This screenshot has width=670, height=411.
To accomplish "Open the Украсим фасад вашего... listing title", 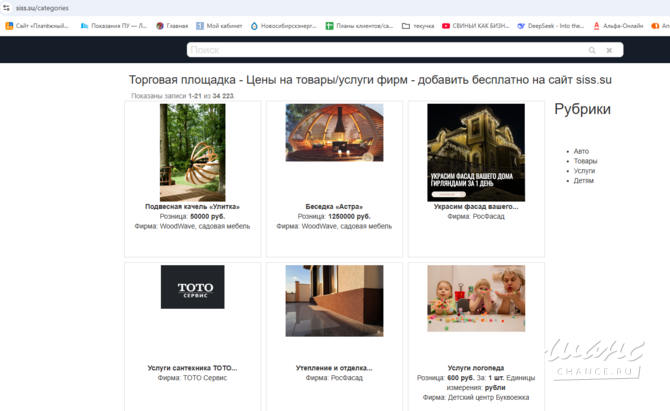I will pyautogui.click(x=476, y=206).
